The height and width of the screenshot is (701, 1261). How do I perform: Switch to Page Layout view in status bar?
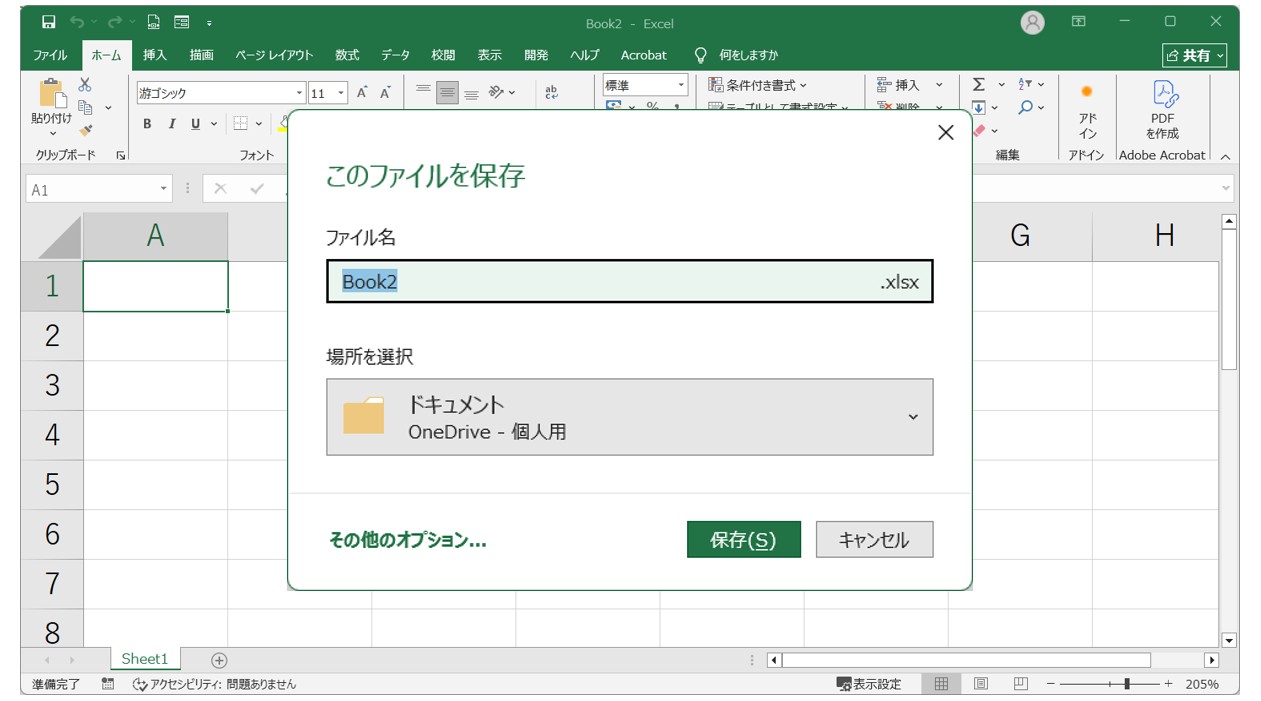point(981,684)
